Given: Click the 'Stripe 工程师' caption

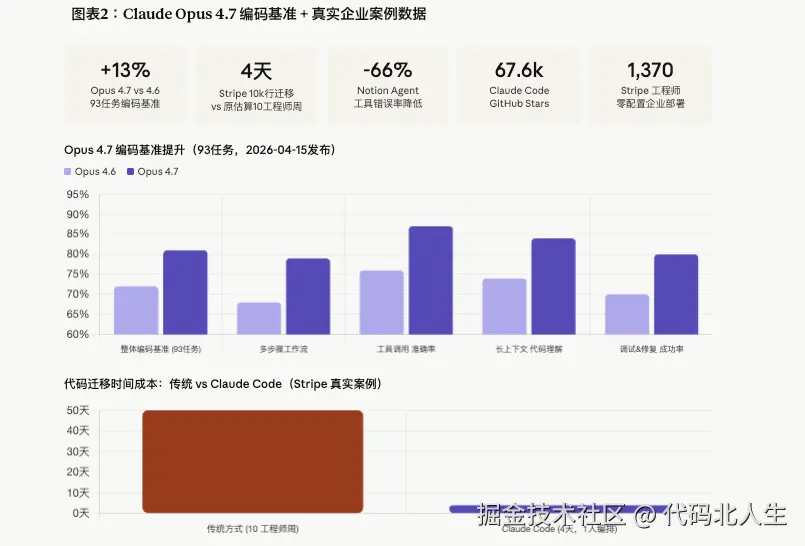Looking at the screenshot, I should [650, 90].
